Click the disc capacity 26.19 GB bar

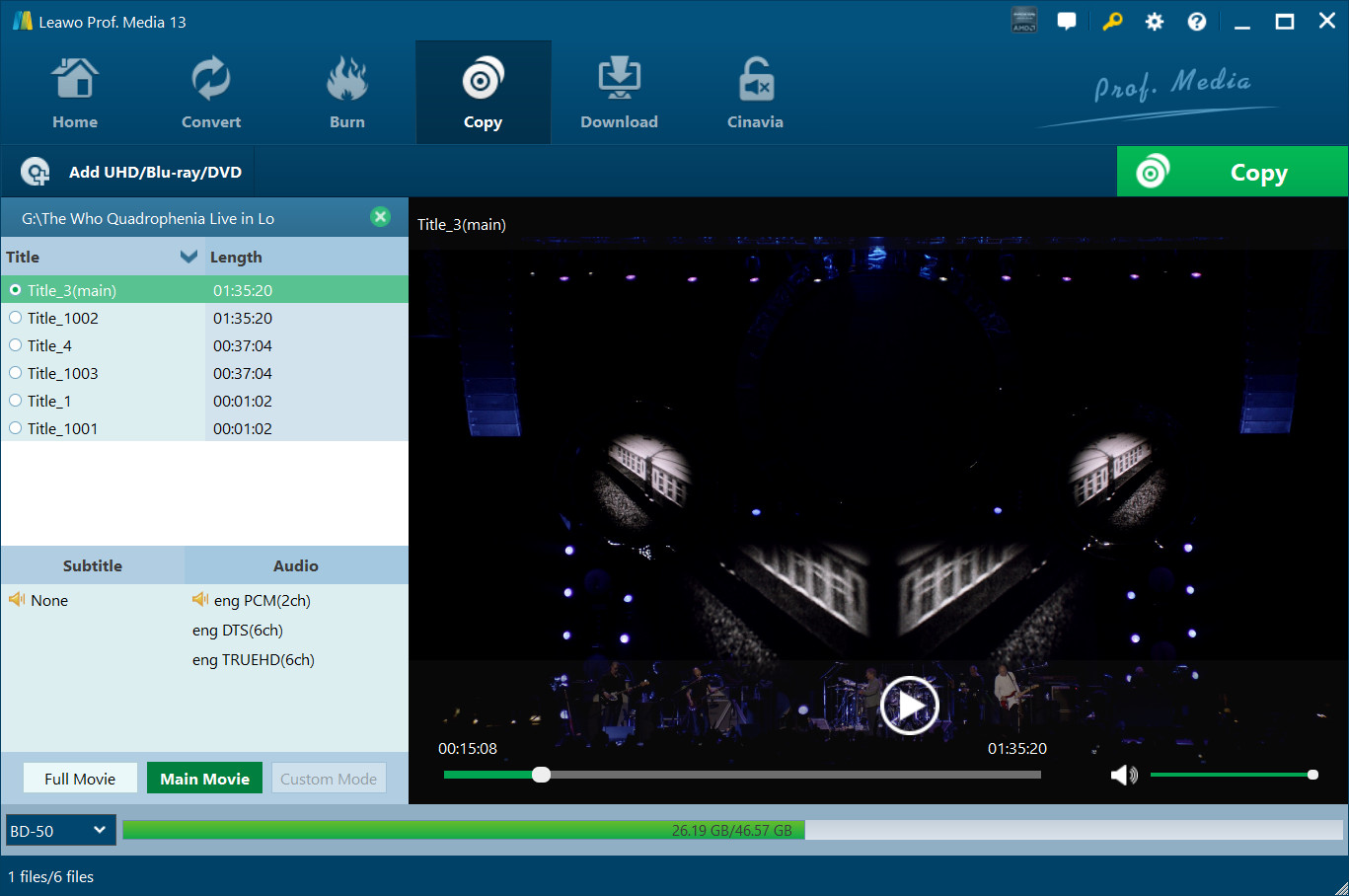tap(731, 831)
